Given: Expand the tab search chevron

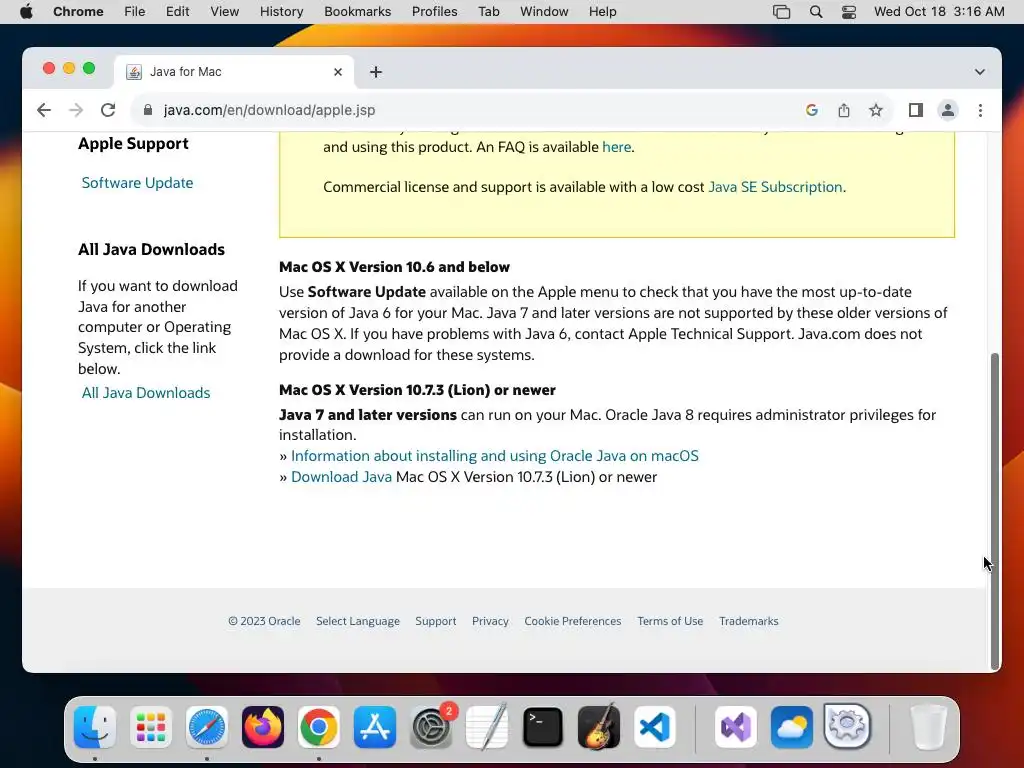Looking at the screenshot, I should pyautogui.click(x=980, y=72).
